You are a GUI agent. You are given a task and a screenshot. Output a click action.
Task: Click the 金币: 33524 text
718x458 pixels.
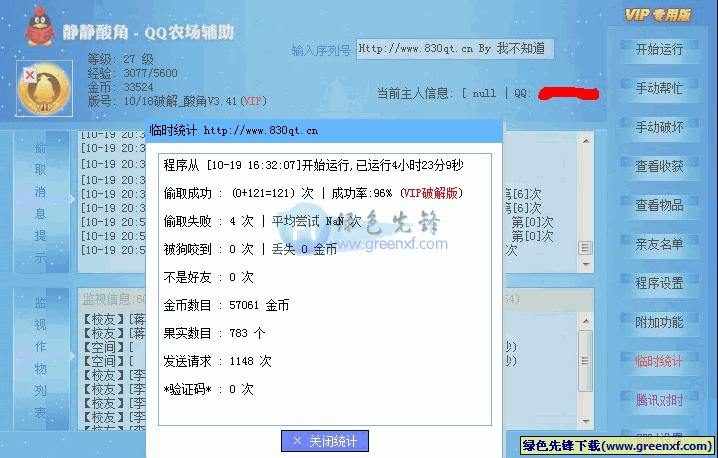point(120,87)
